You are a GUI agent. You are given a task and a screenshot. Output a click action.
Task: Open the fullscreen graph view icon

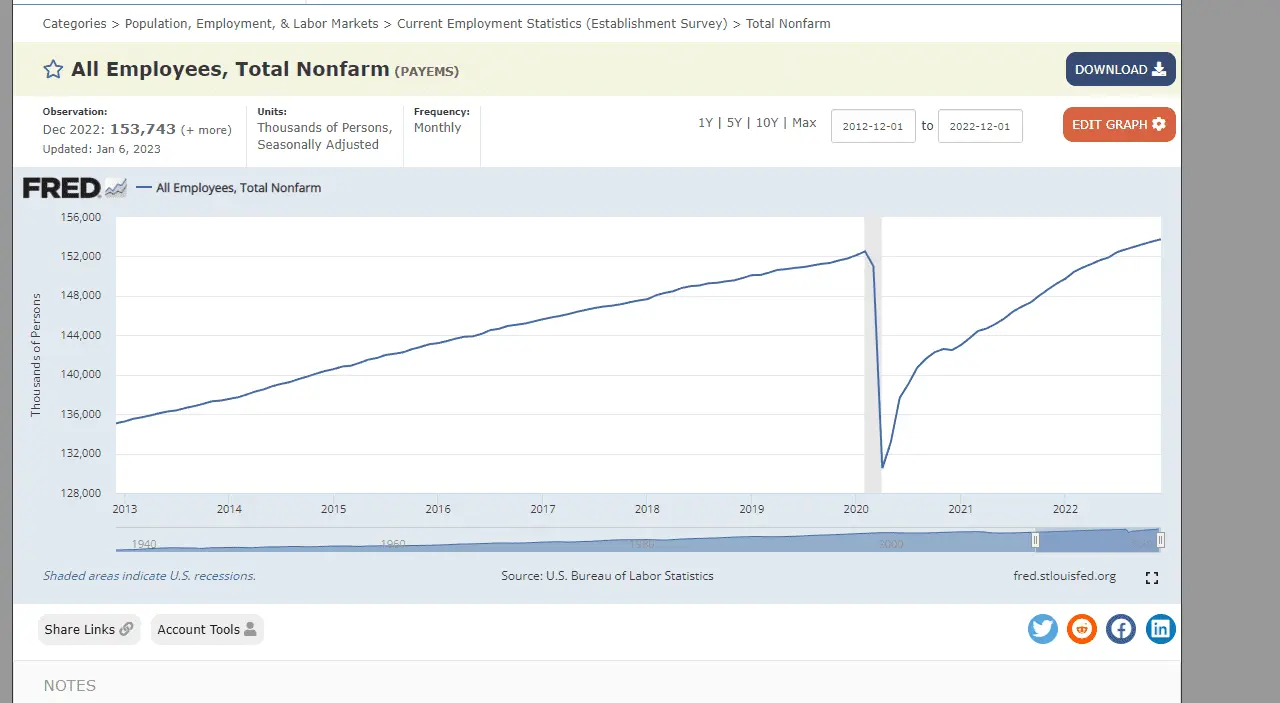tap(1151, 578)
